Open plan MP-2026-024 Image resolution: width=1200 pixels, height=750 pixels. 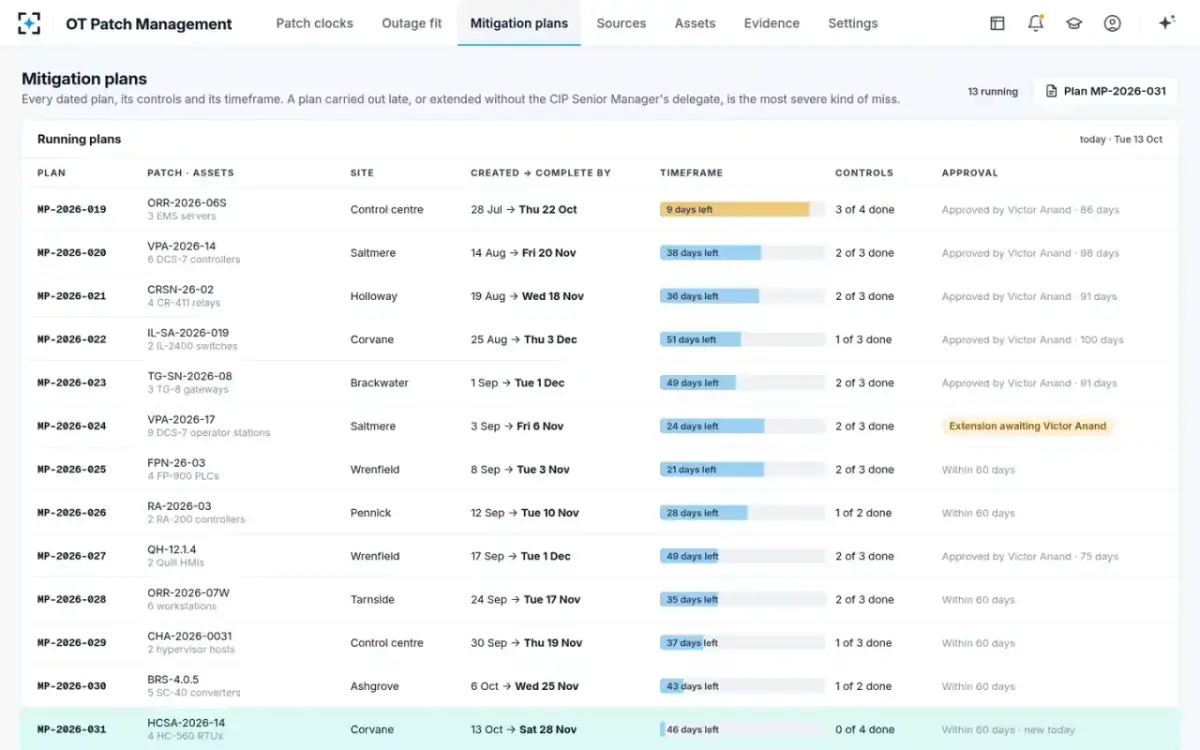71,426
